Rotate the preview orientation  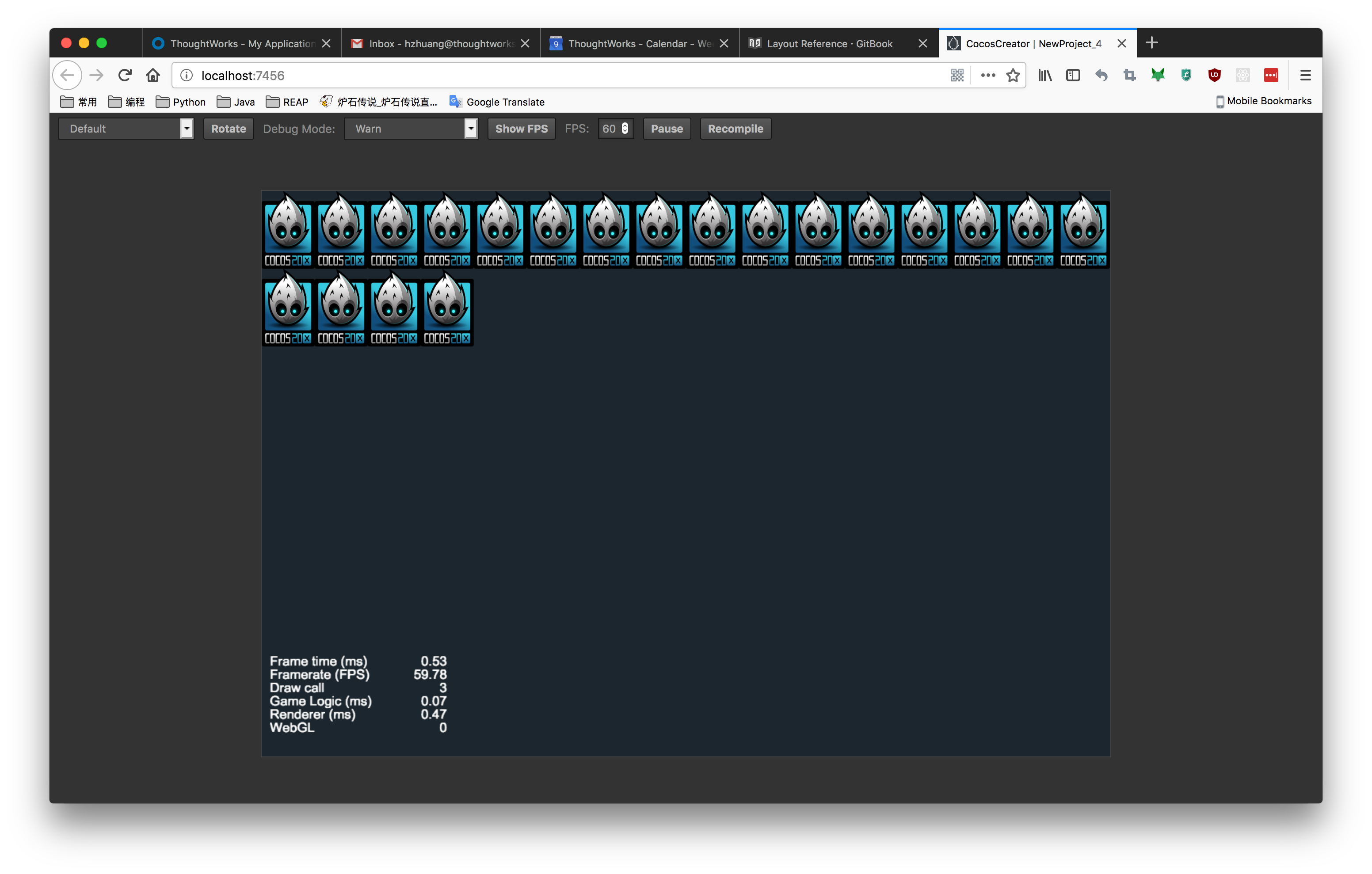click(228, 129)
